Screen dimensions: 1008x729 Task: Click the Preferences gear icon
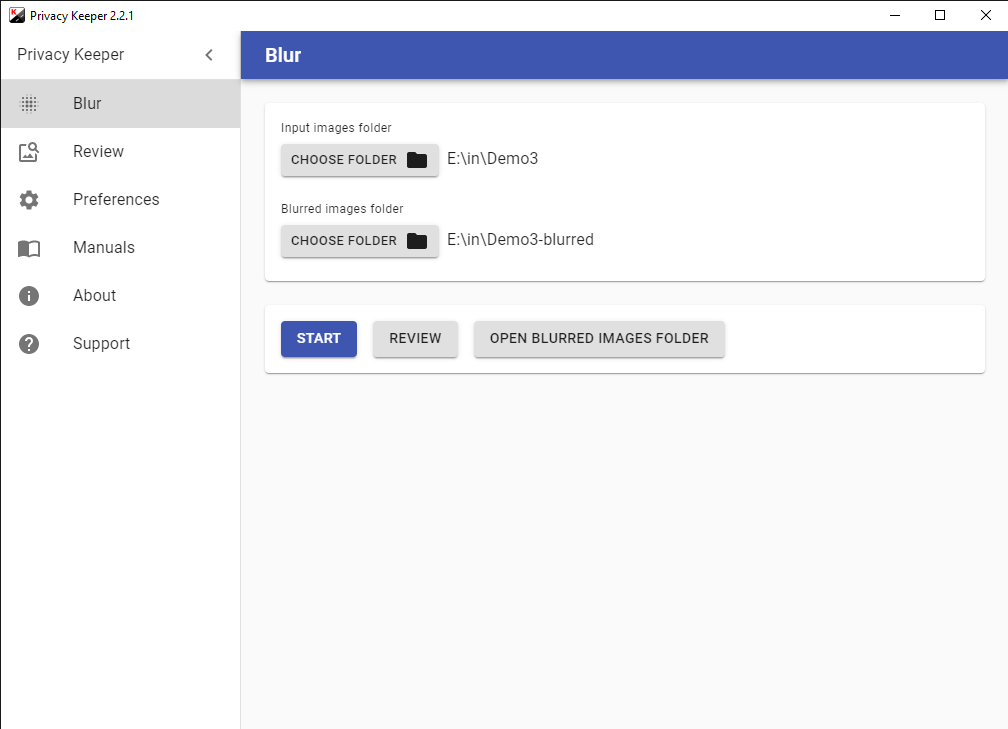(29, 200)
